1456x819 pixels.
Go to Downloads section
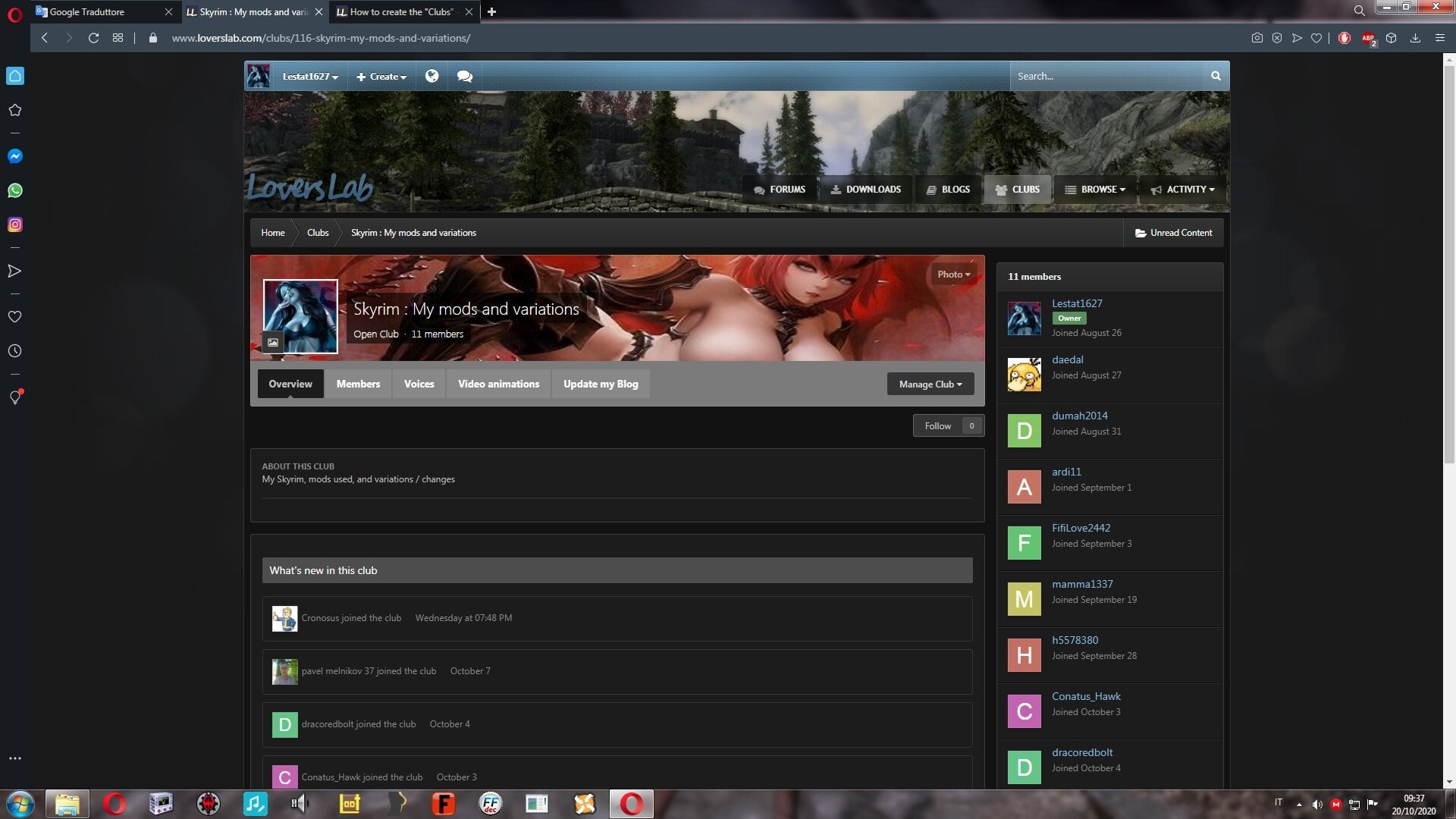click(865, 190)
